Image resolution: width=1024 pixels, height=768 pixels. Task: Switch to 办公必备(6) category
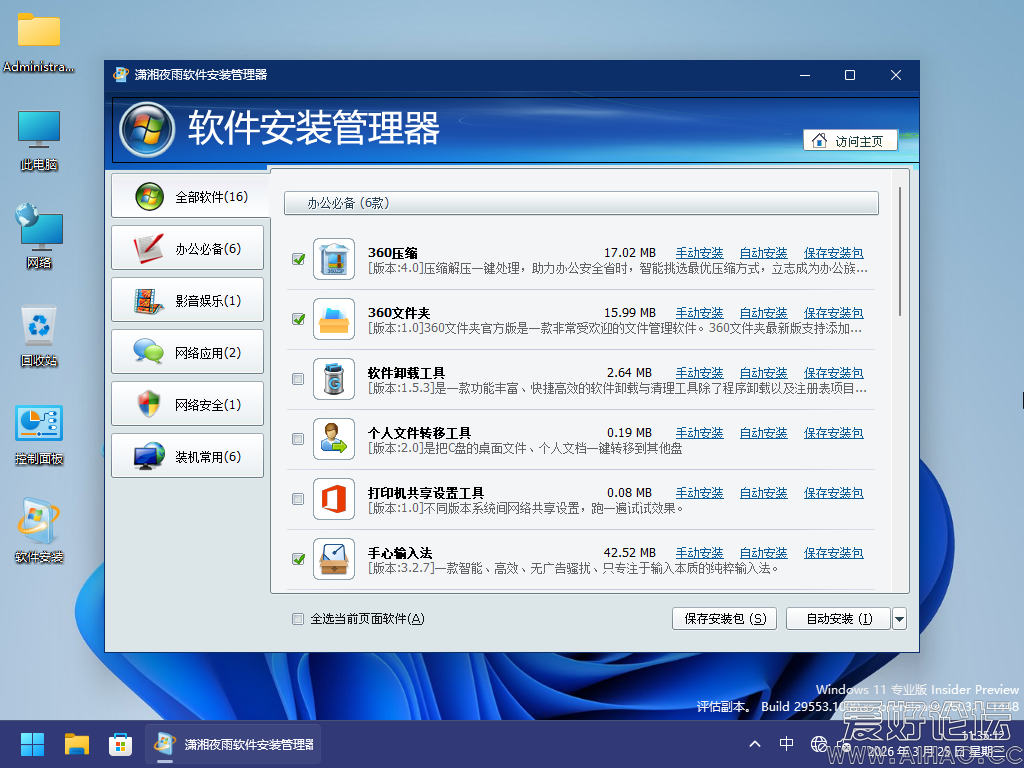point(187,248)
